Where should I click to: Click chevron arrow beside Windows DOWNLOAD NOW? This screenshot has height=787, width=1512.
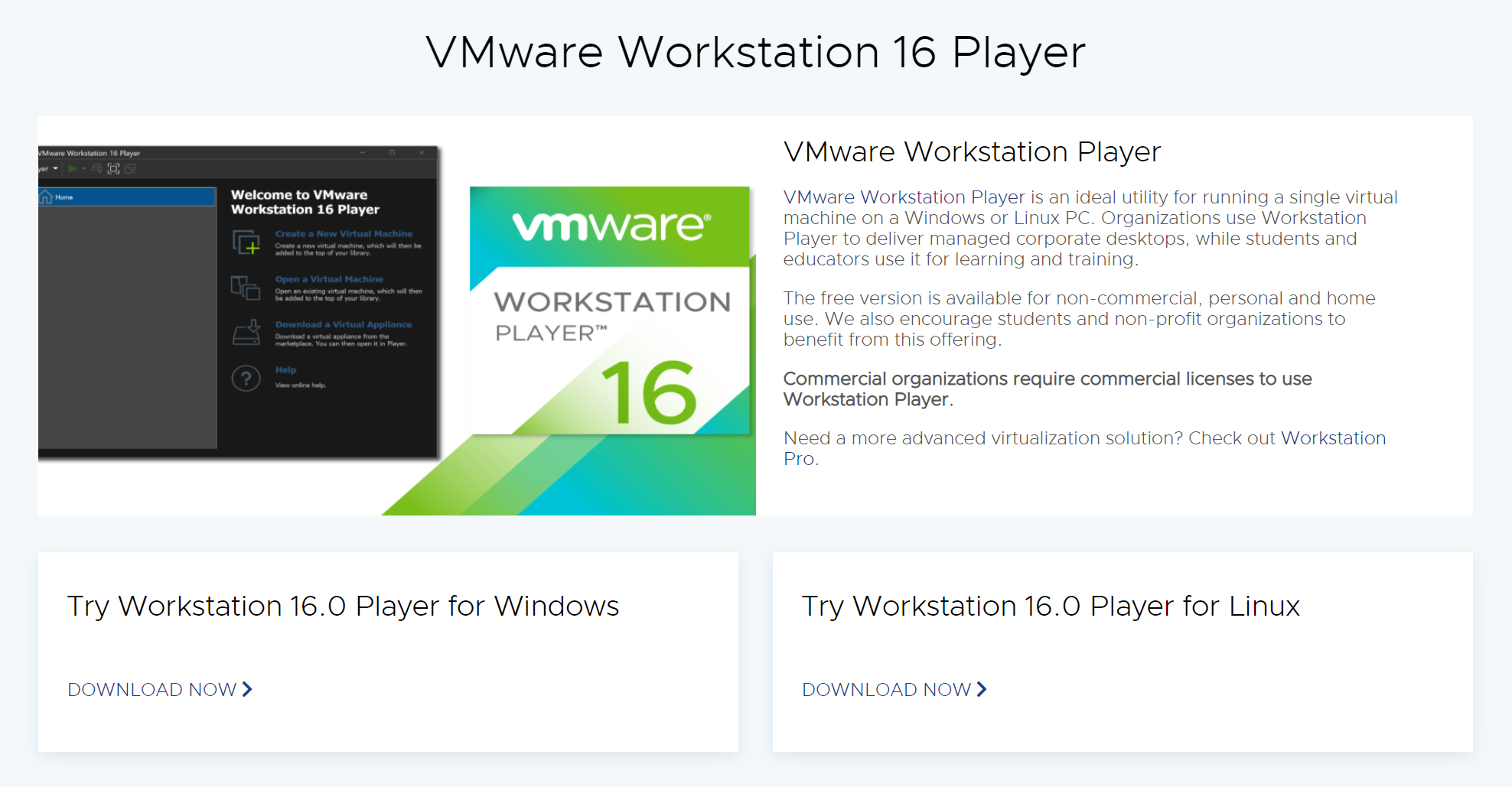pos(246,690)
